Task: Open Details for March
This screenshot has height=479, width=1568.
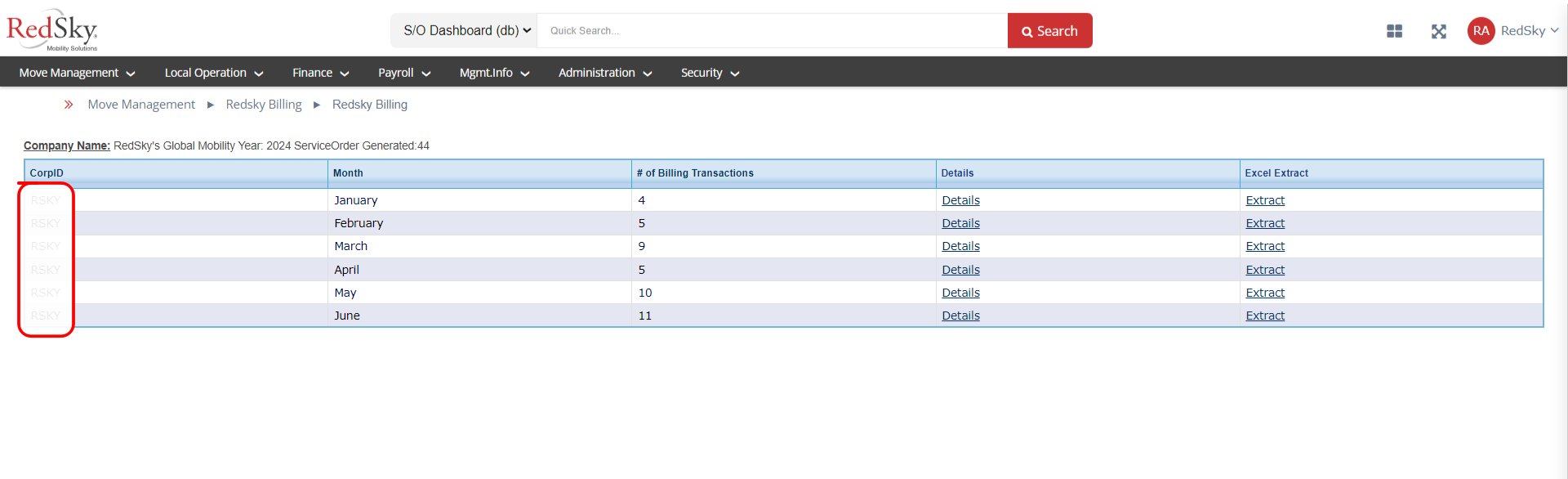Action: click(960, 246)
